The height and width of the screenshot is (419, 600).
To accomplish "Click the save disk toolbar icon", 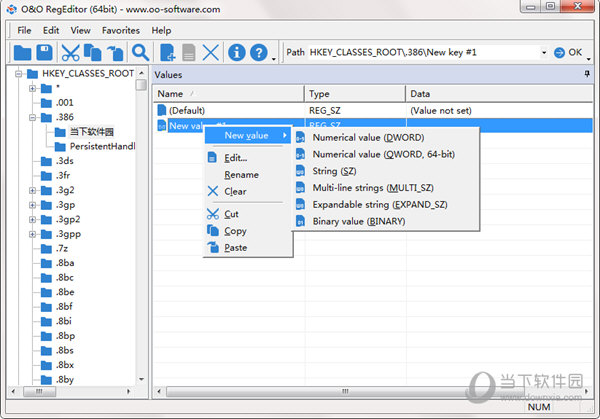I will 44,52.
